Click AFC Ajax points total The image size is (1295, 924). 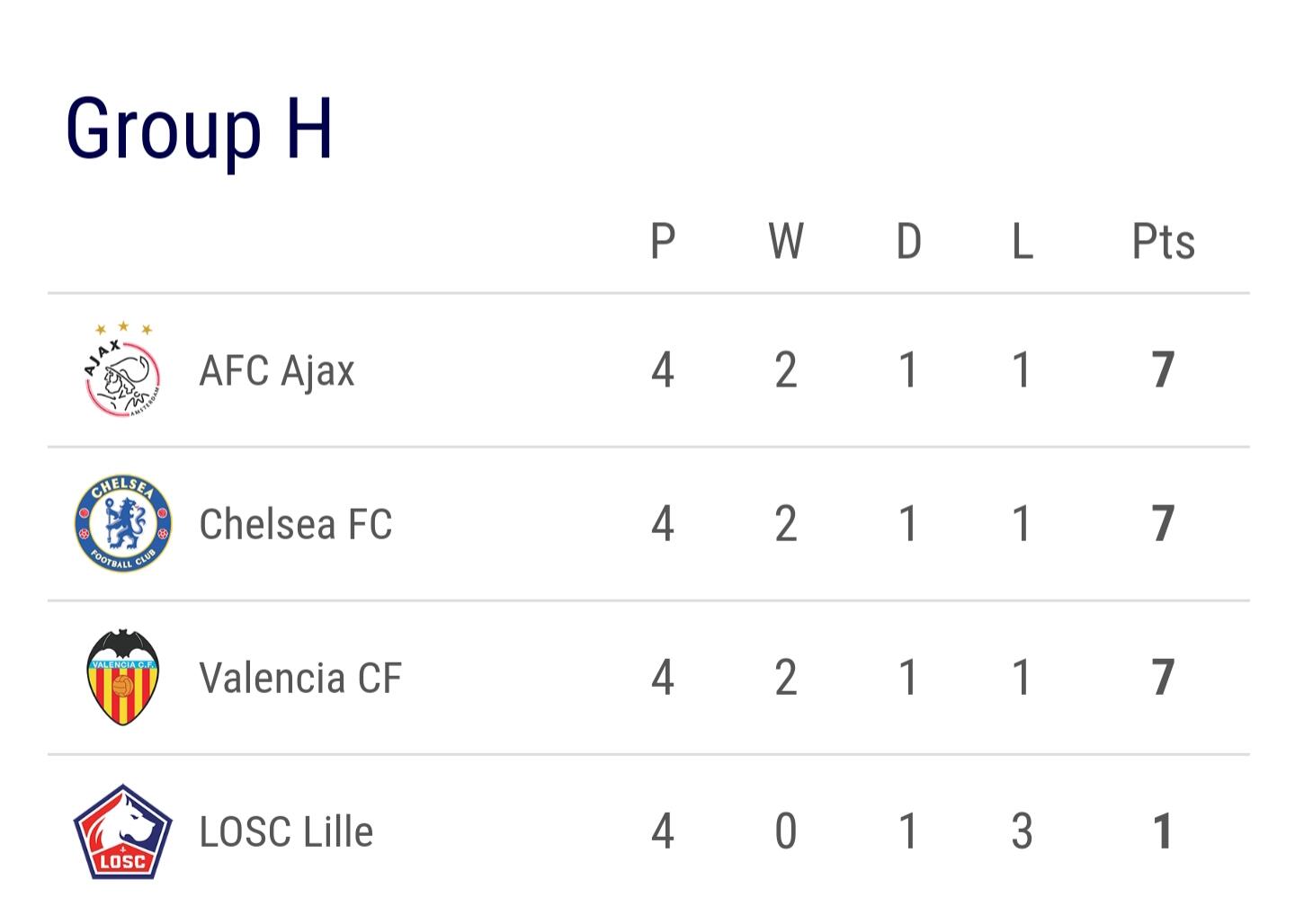tap(1163, 369)
